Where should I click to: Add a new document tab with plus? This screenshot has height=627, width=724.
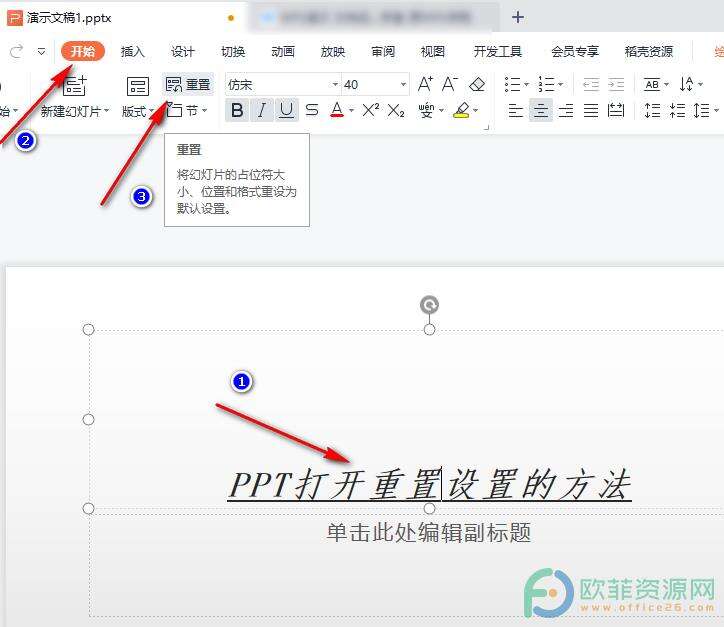(518, 18)
